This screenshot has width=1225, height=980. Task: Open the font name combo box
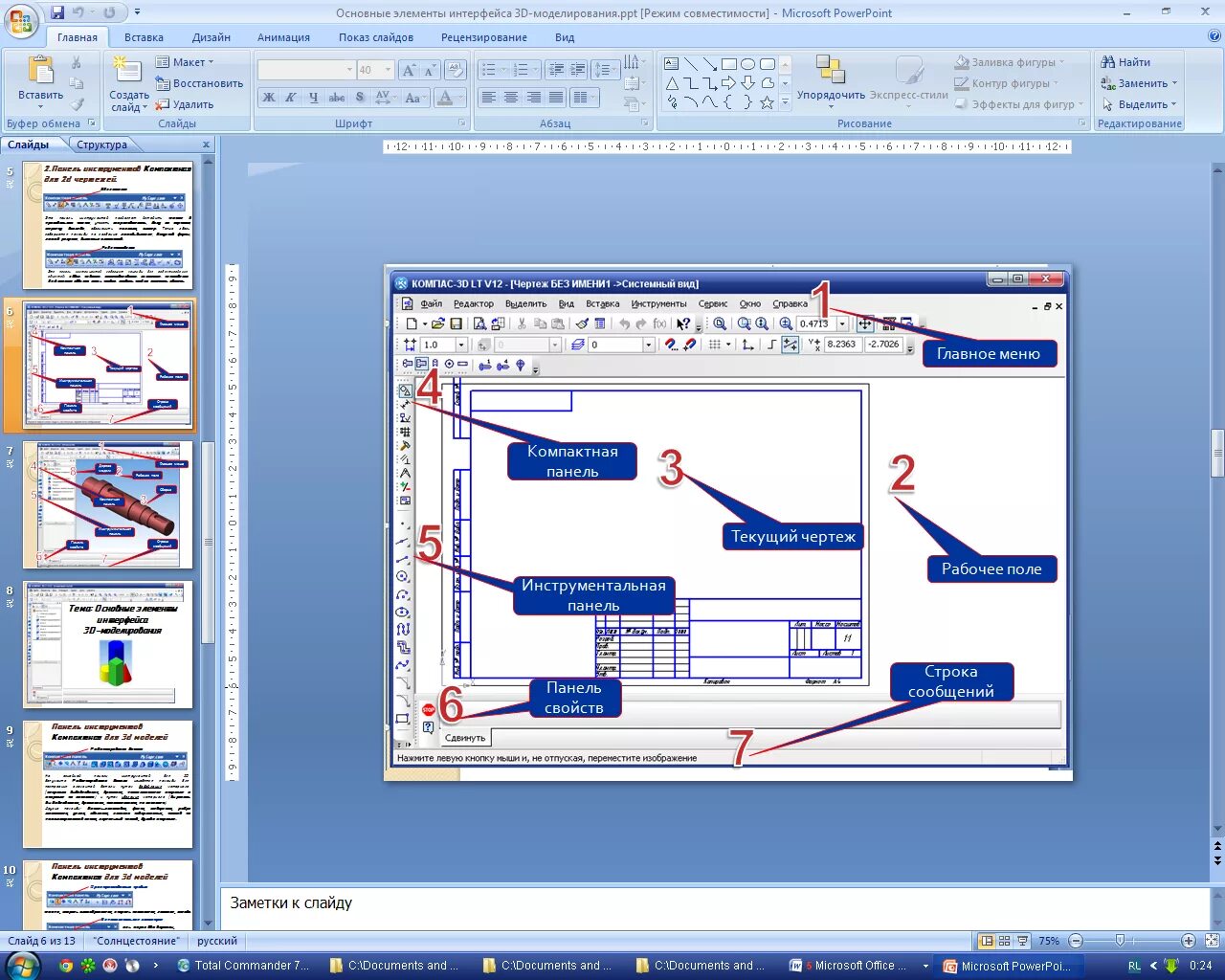coord(306,70)
